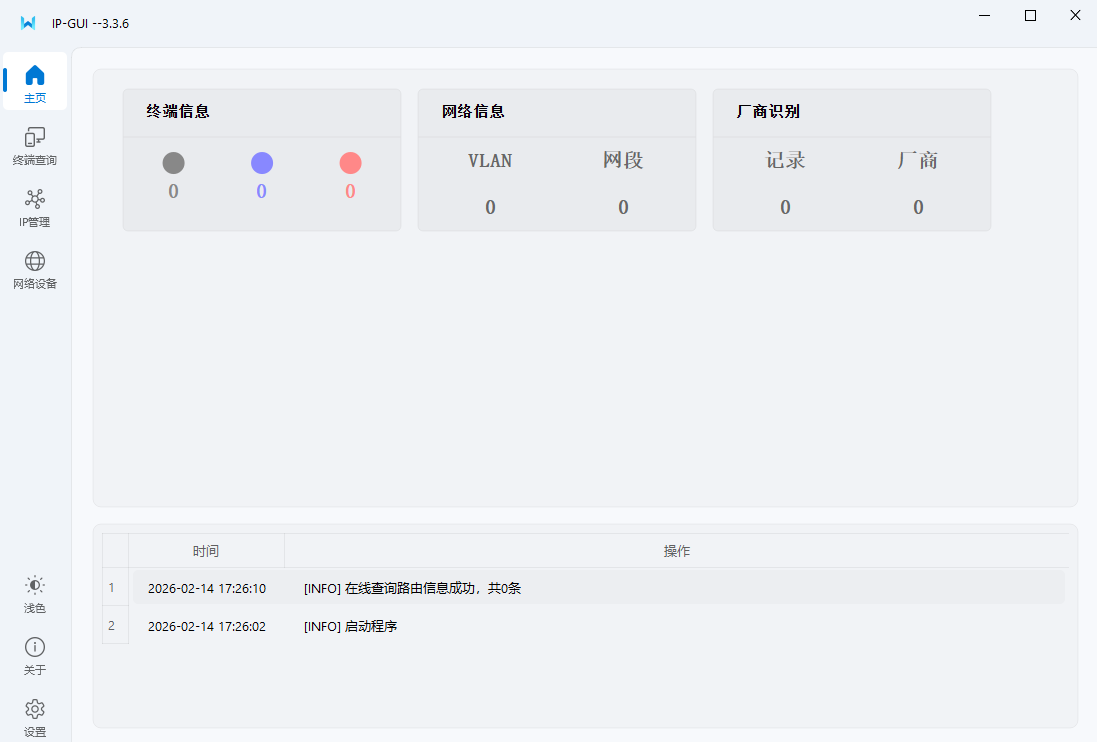Select the 网络信息 card header

tap(468, 111)
